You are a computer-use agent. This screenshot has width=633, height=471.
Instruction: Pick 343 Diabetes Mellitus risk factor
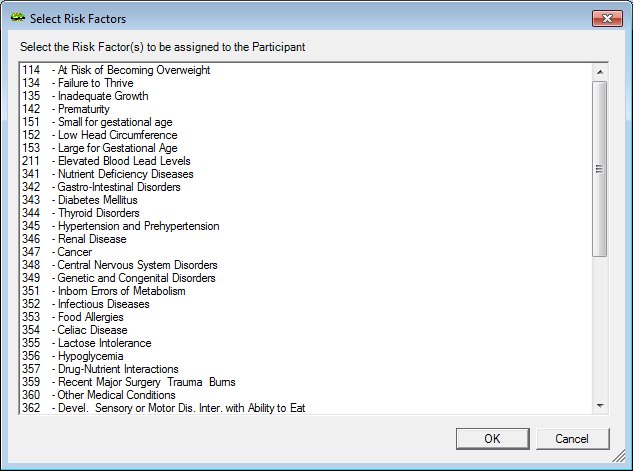point(306,200)
